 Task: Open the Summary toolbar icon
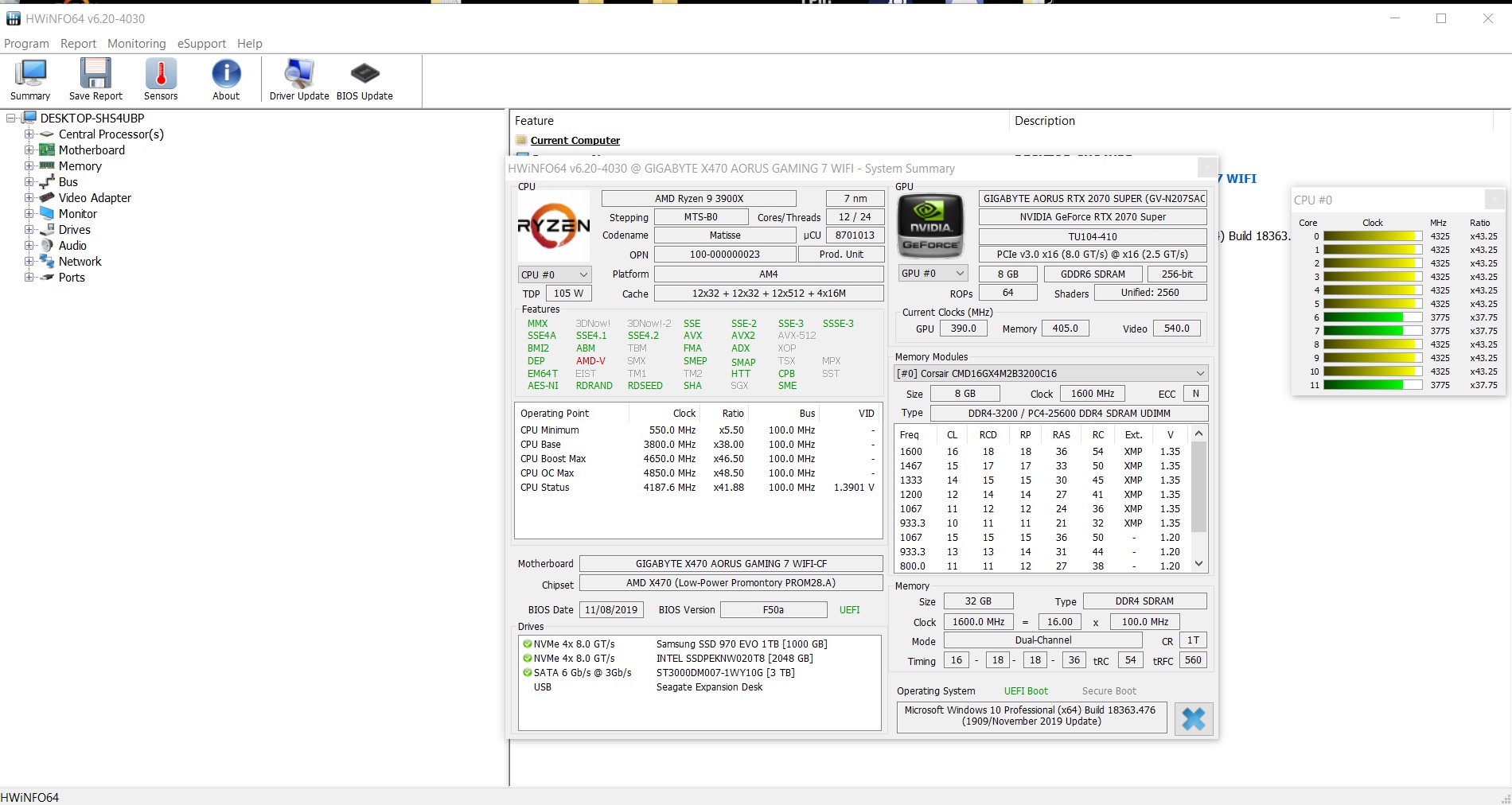[30, 80]
